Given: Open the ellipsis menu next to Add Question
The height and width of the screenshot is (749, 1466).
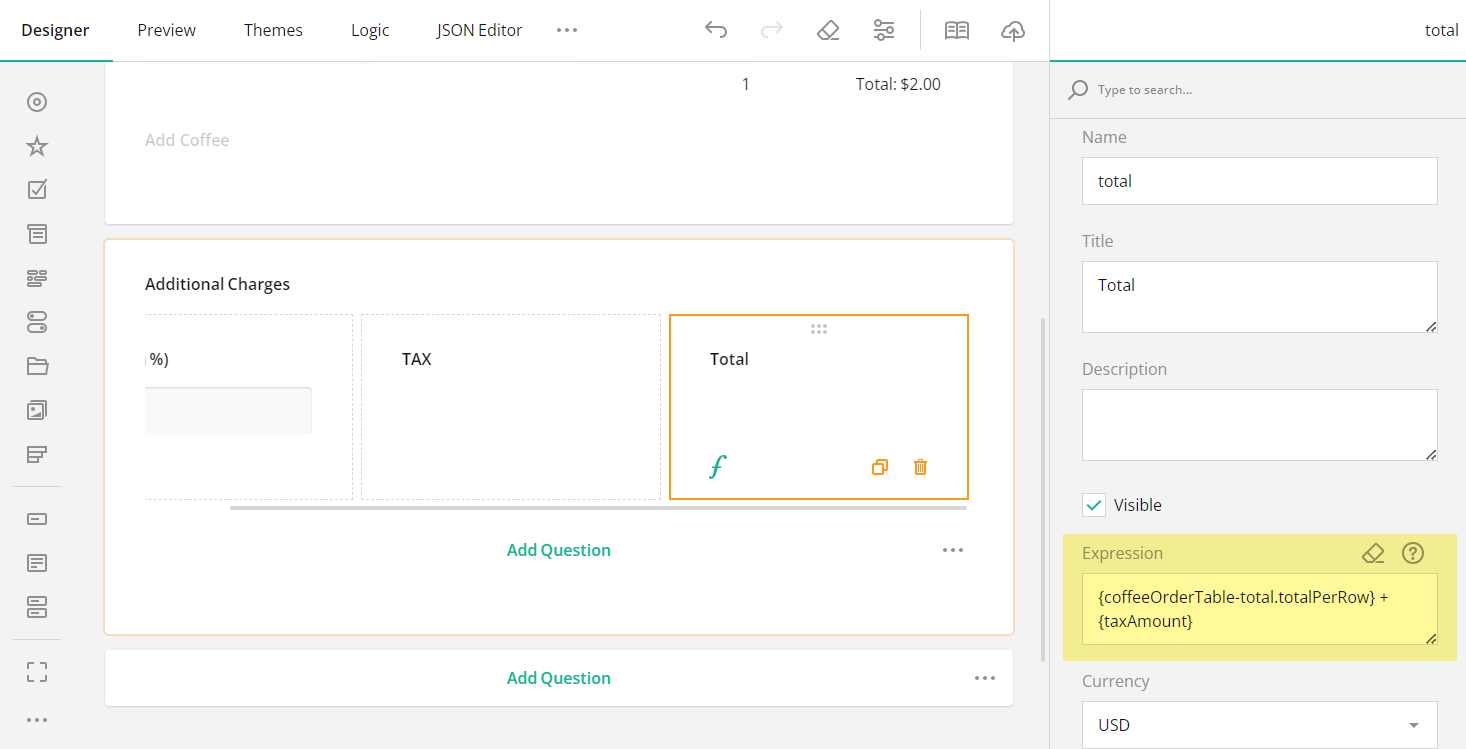Looking at the screenshot, I should [x=953, y=550].
